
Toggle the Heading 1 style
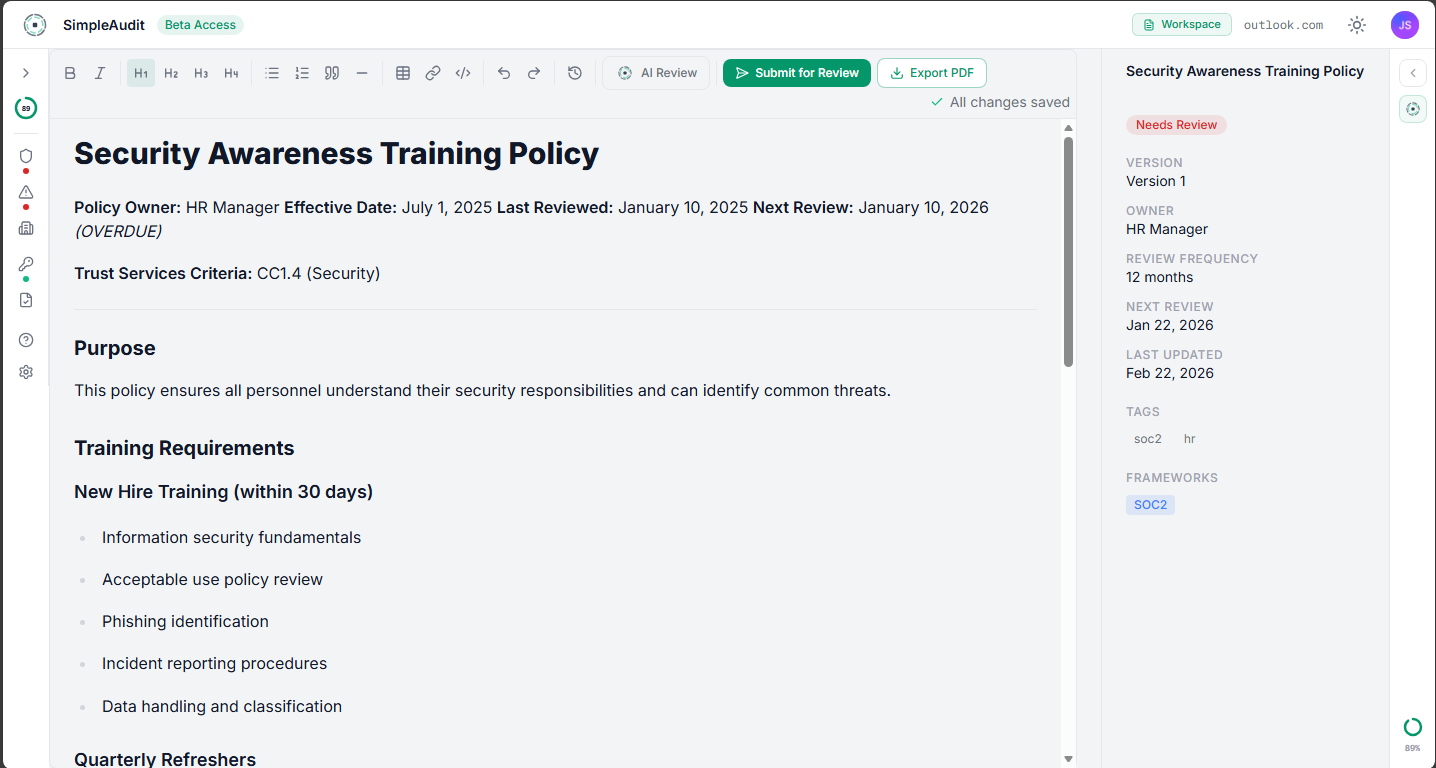point(141,73)
